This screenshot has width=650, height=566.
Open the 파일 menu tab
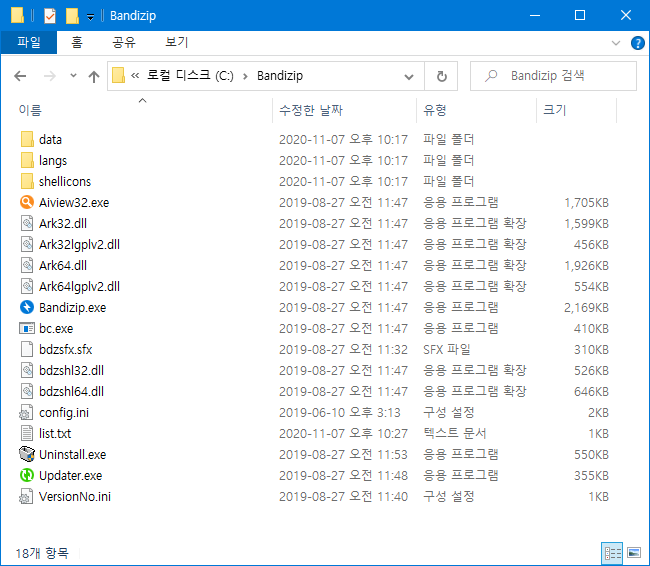29,42
